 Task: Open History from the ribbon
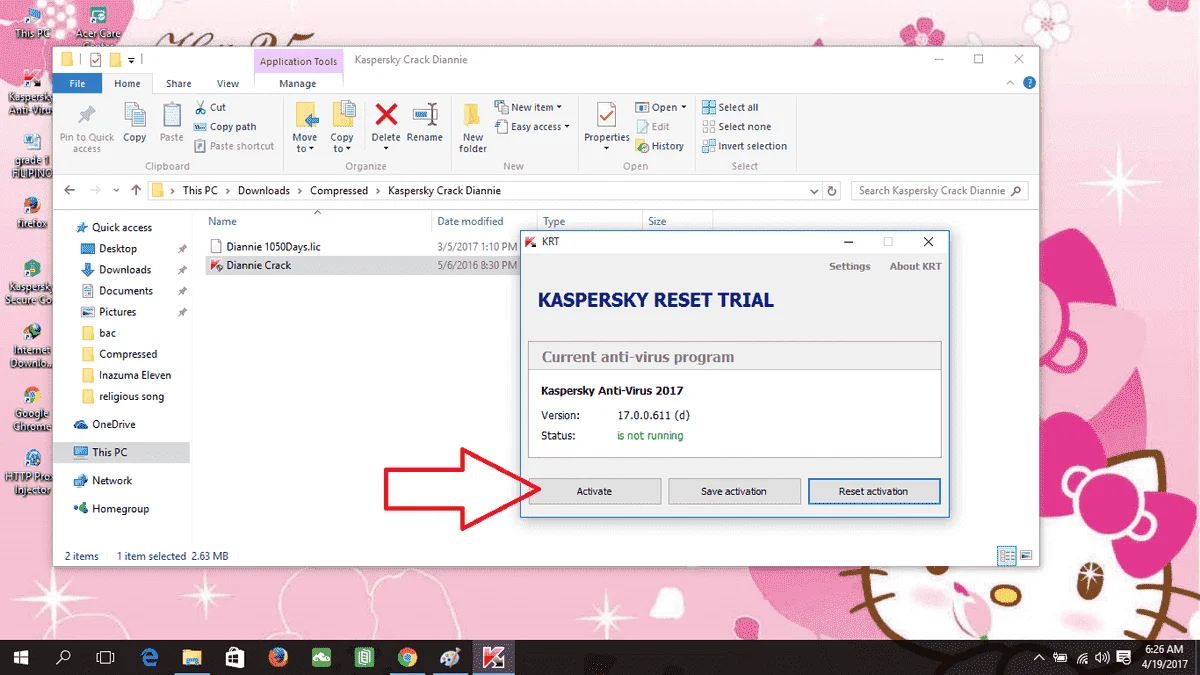660,146
